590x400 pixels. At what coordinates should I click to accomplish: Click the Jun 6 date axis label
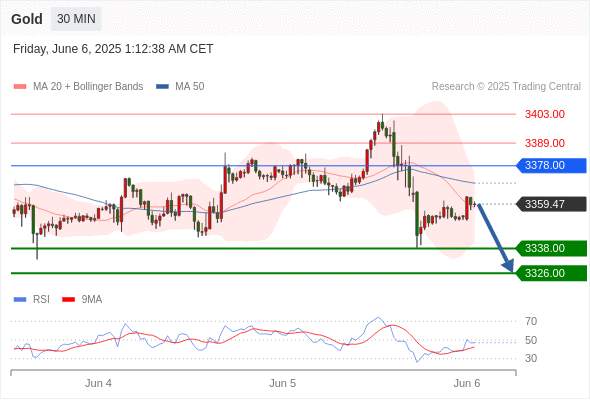click(x=467, y=383)
